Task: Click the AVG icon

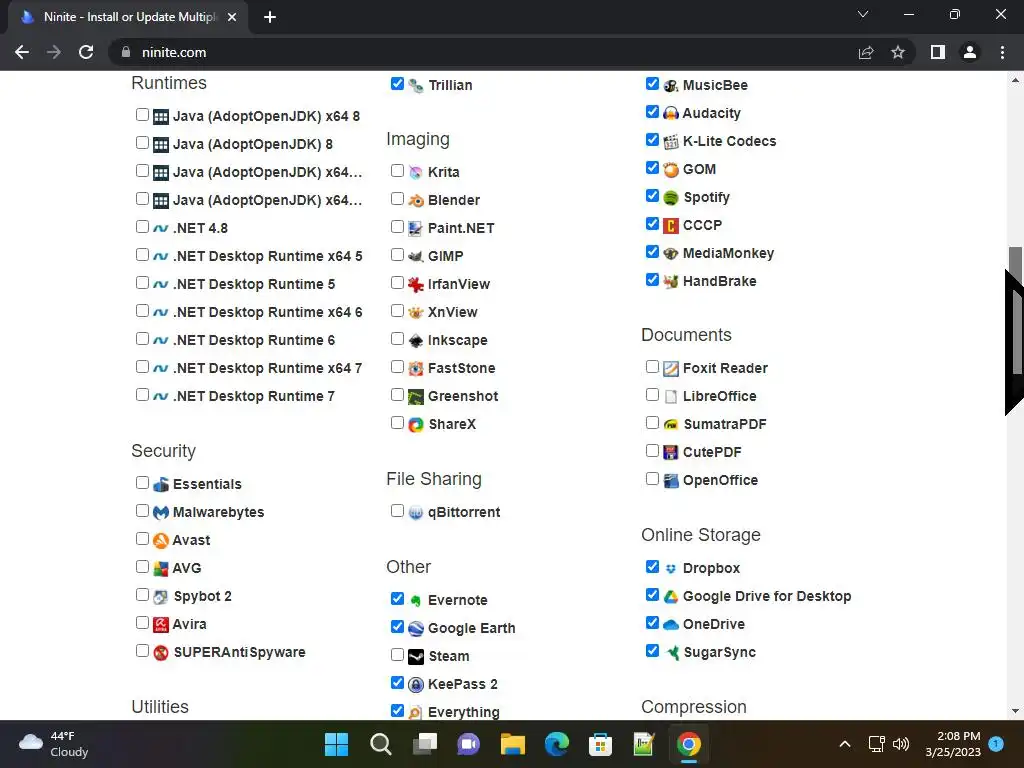Action: coord(161,569)
